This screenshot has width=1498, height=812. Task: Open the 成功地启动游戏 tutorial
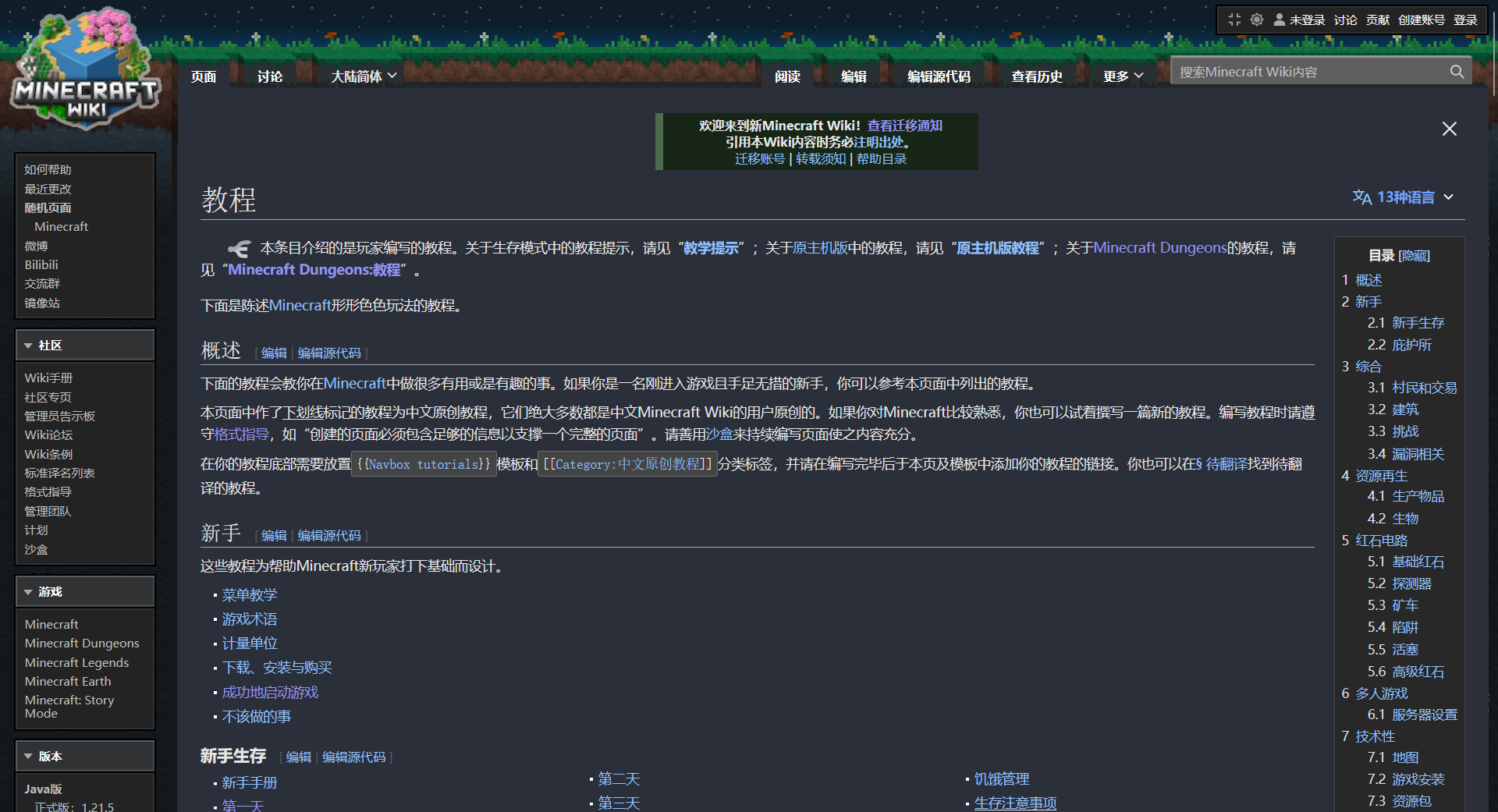pyautogui.click(x=270, y=693)
